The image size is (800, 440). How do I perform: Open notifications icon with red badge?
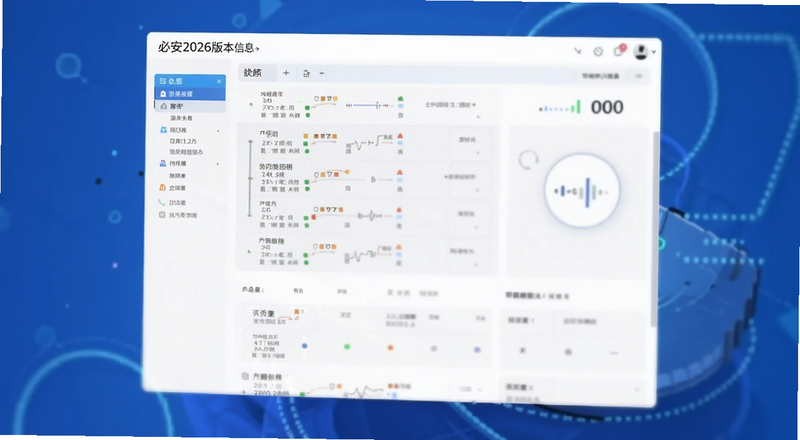(619, 51)
